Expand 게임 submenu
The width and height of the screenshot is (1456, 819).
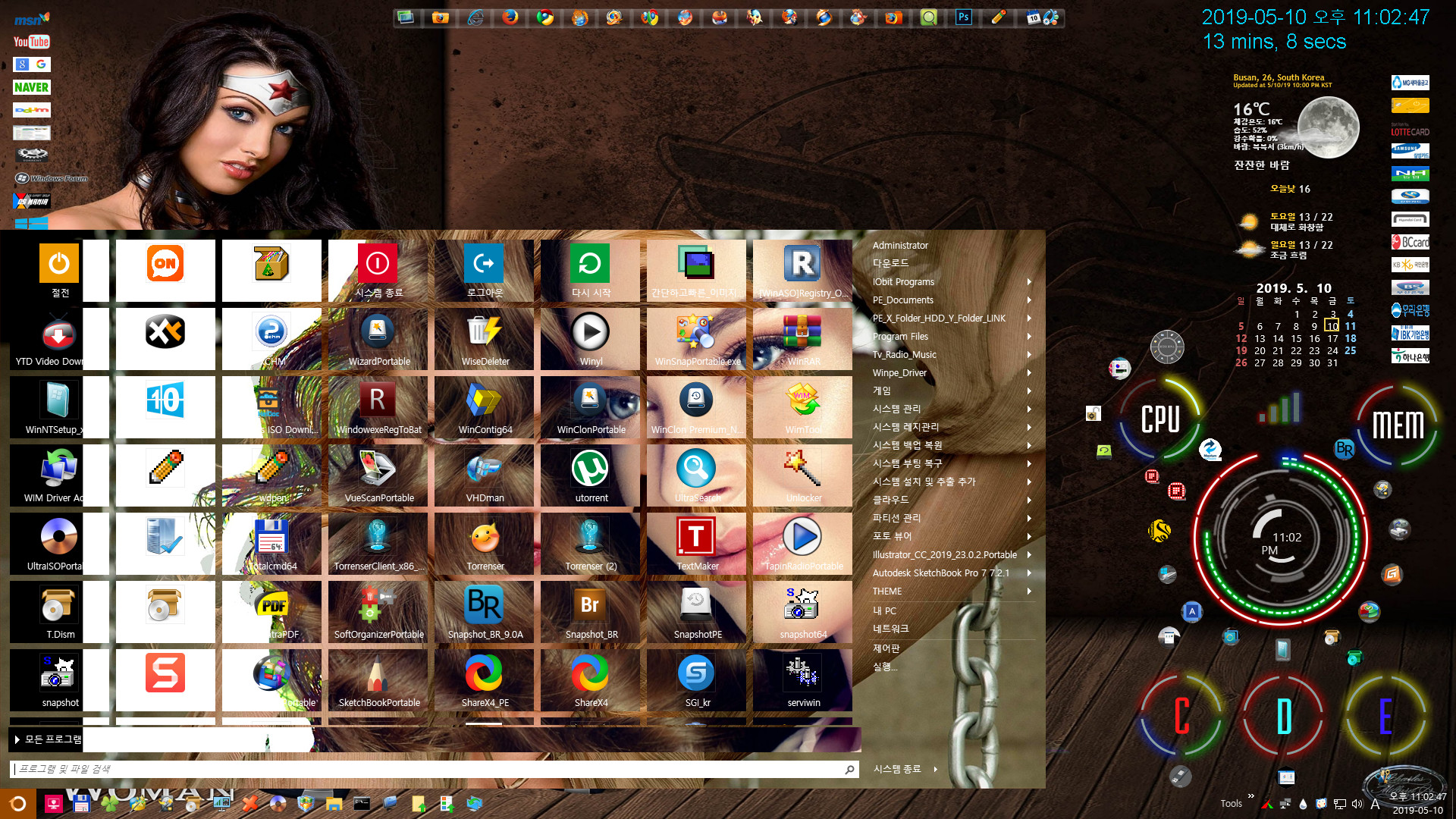(952, 391)
